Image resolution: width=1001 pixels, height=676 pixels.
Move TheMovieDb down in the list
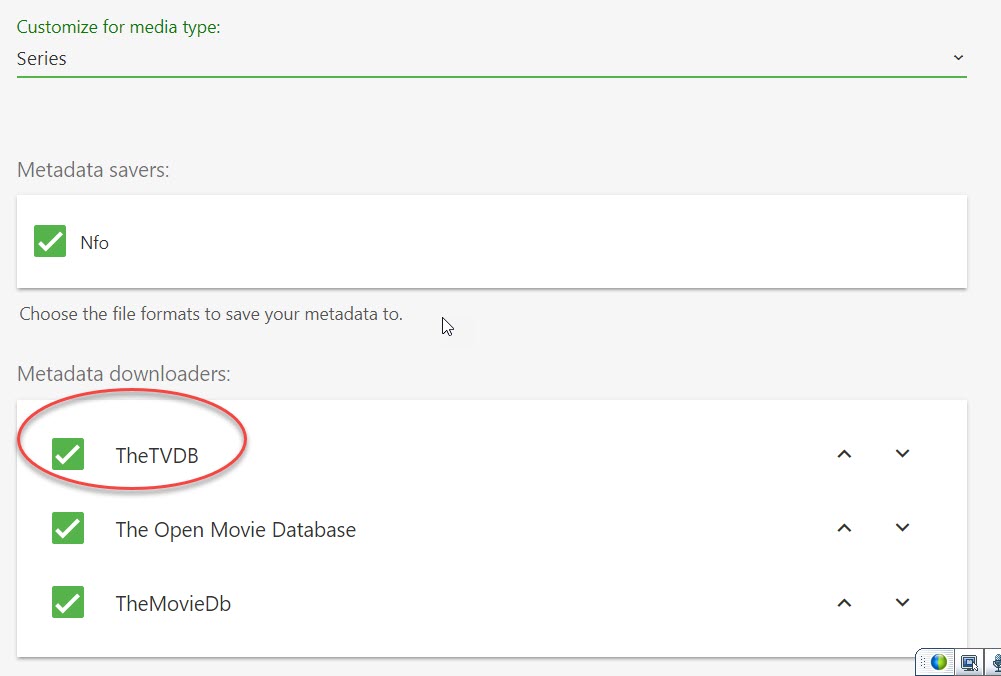coord(902,602)
